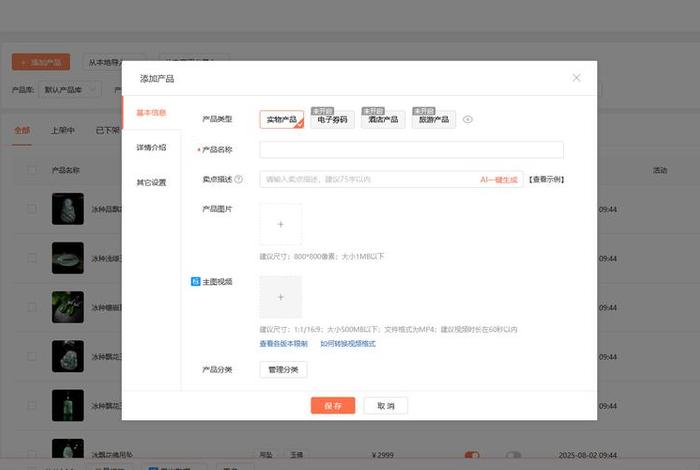Click the blue badge icon beside 主图视频
The image size is (700, 470).
(196, 282)
